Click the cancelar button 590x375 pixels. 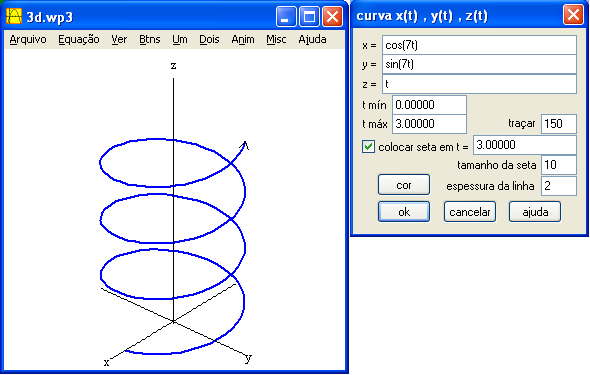(x=470, y=212)
